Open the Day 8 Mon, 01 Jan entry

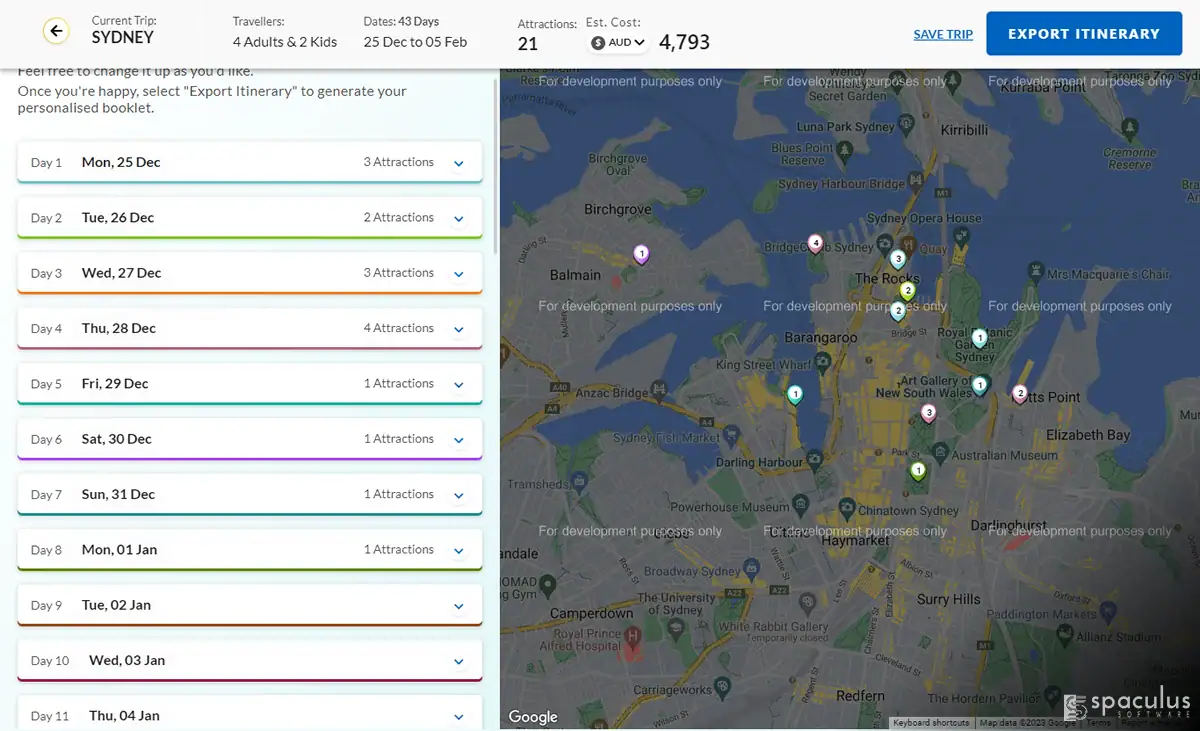point(250,550)
